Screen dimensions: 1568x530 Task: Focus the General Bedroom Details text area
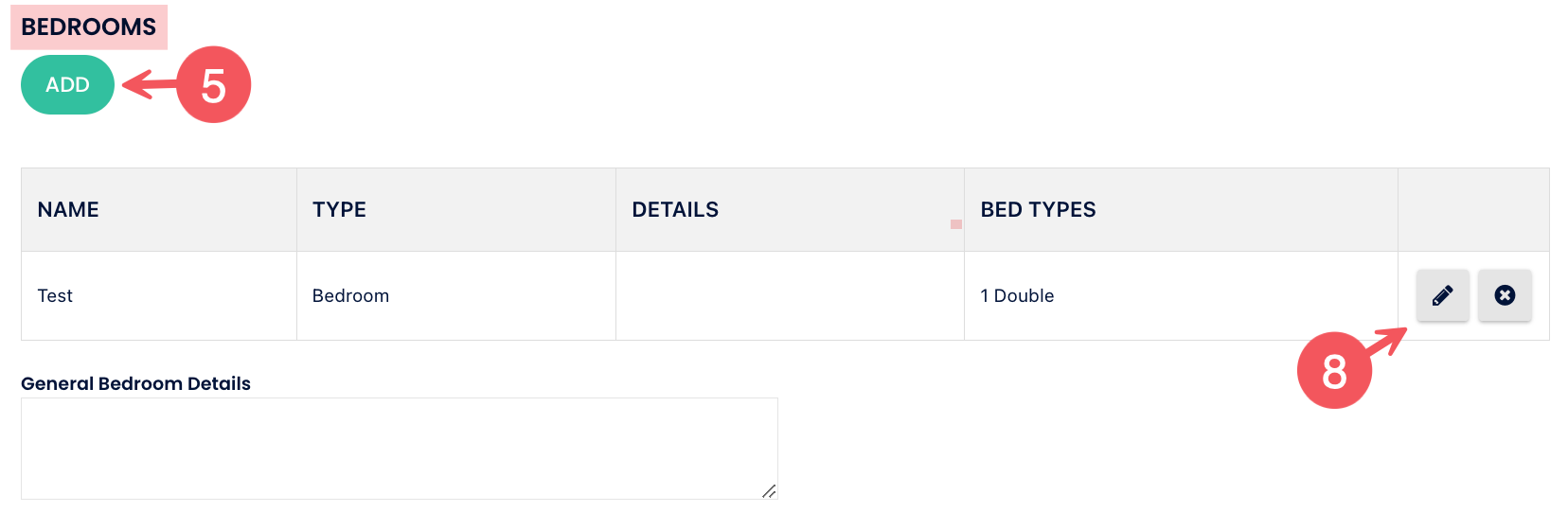[399, 448]
